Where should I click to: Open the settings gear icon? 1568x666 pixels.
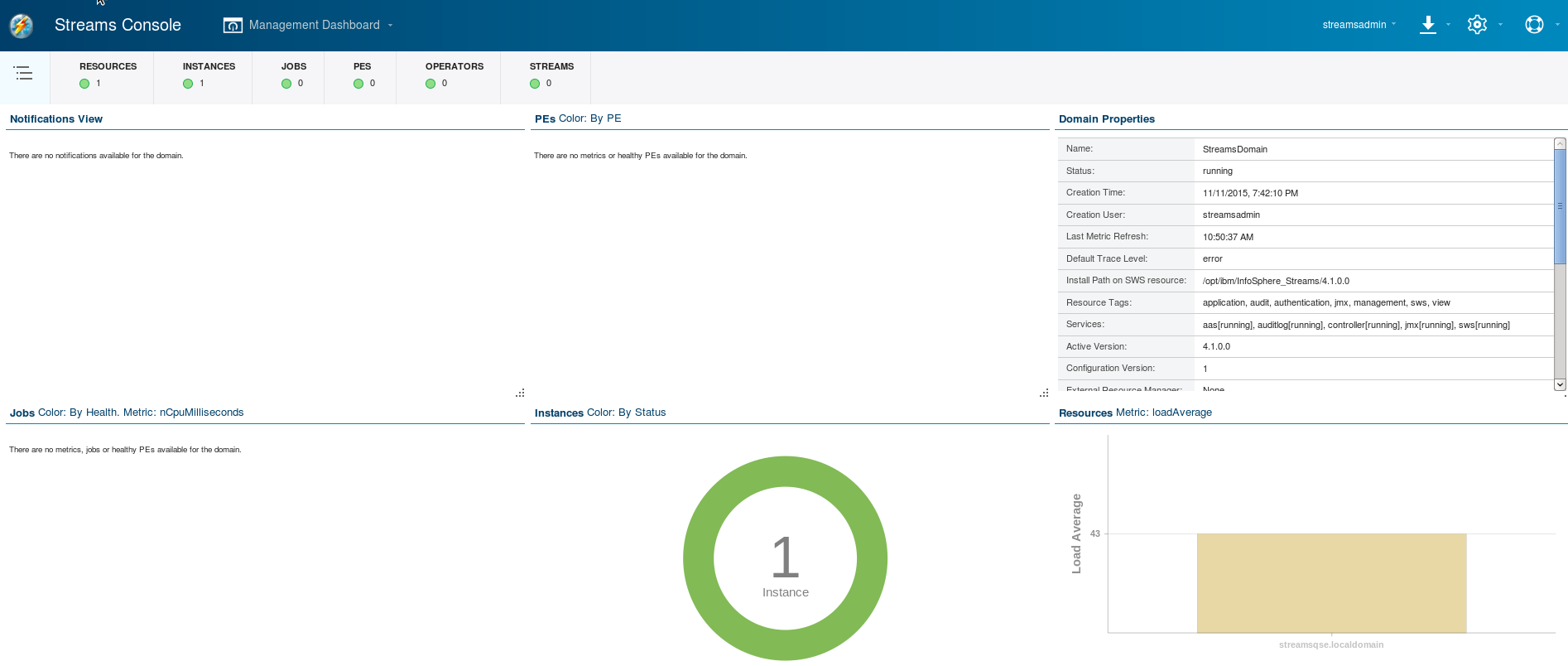coord(1477,25)
